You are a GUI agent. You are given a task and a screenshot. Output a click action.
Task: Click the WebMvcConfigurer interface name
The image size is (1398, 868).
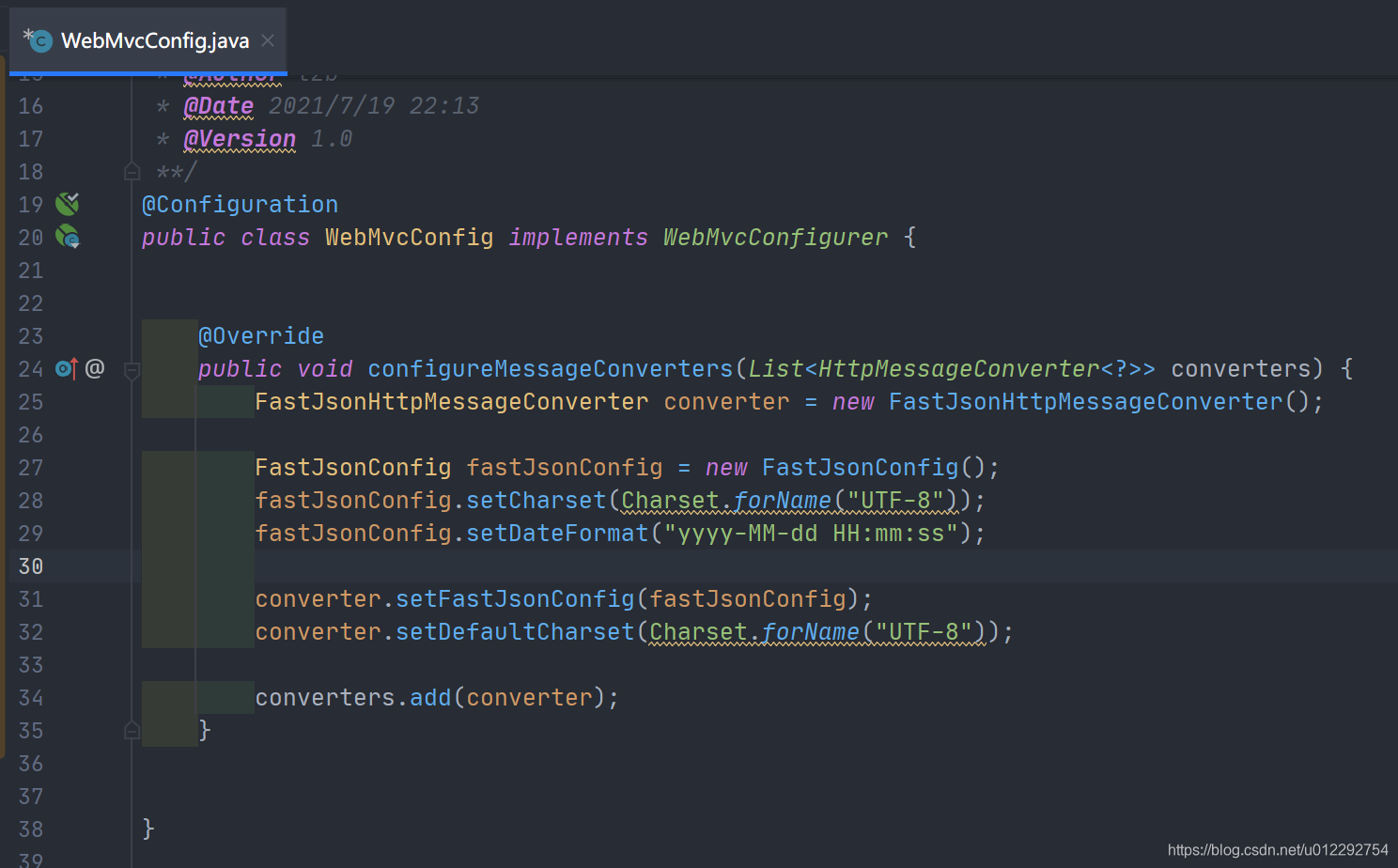pyautogui.click(x=775, y=237)
